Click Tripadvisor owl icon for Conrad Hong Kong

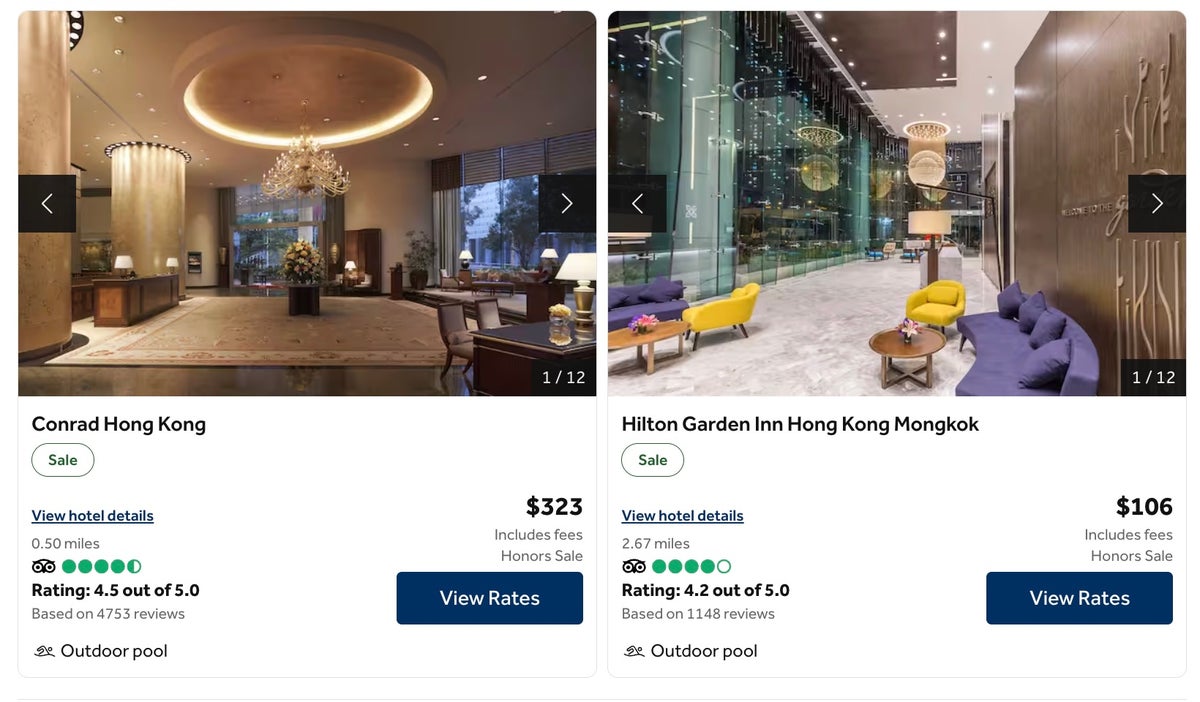click(44, 567)
